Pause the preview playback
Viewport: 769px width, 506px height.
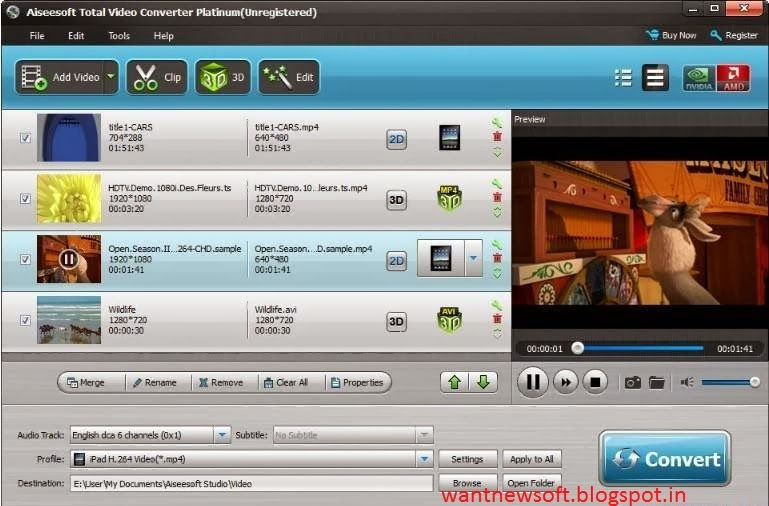533,381
